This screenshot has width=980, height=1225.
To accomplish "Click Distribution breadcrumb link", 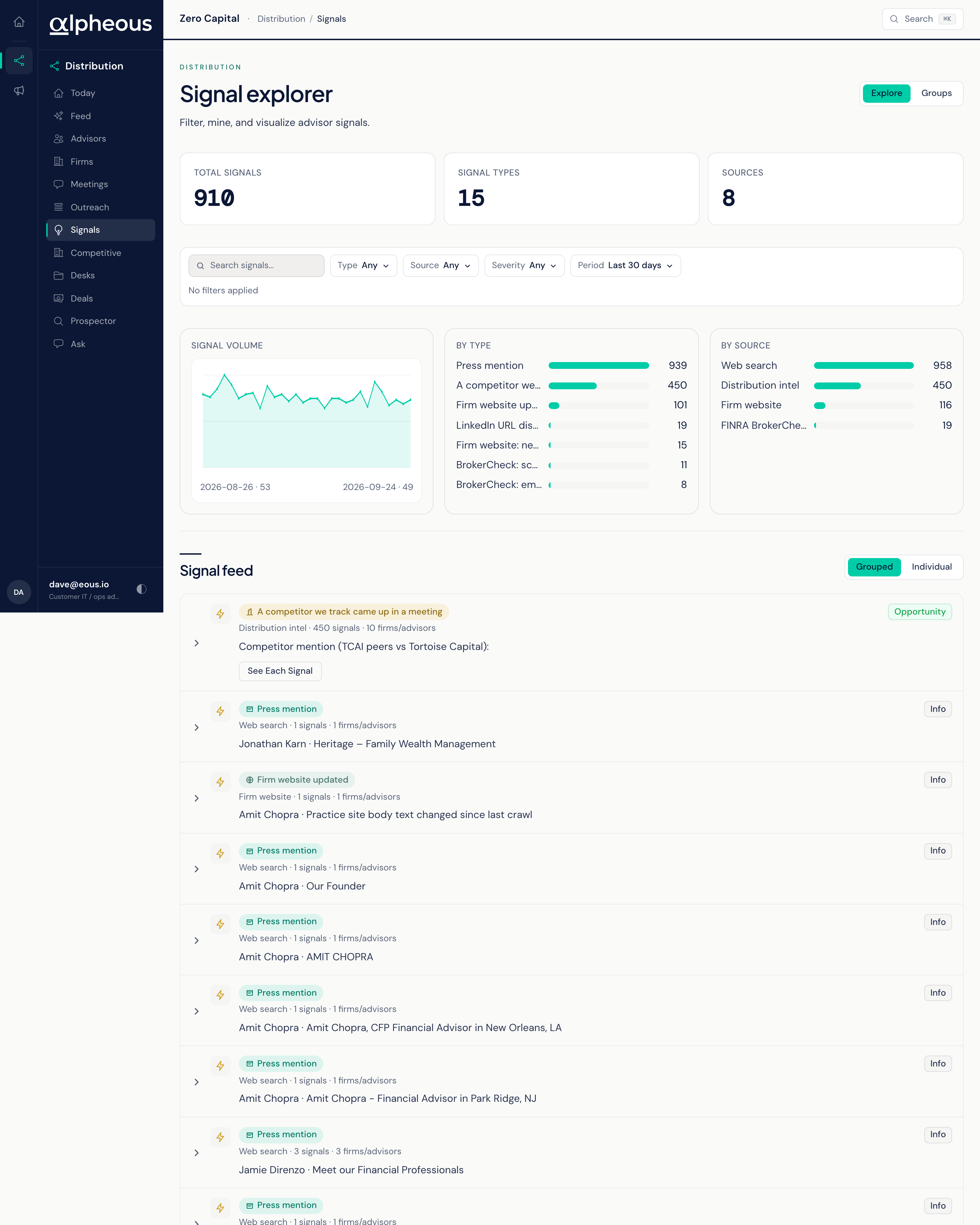I will (281, 19).
